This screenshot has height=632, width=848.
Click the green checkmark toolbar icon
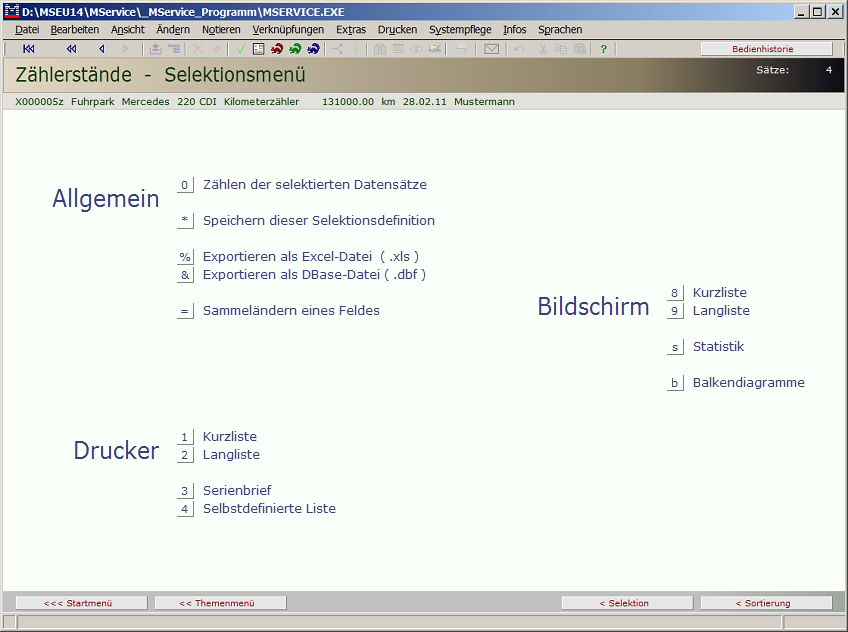240,48
